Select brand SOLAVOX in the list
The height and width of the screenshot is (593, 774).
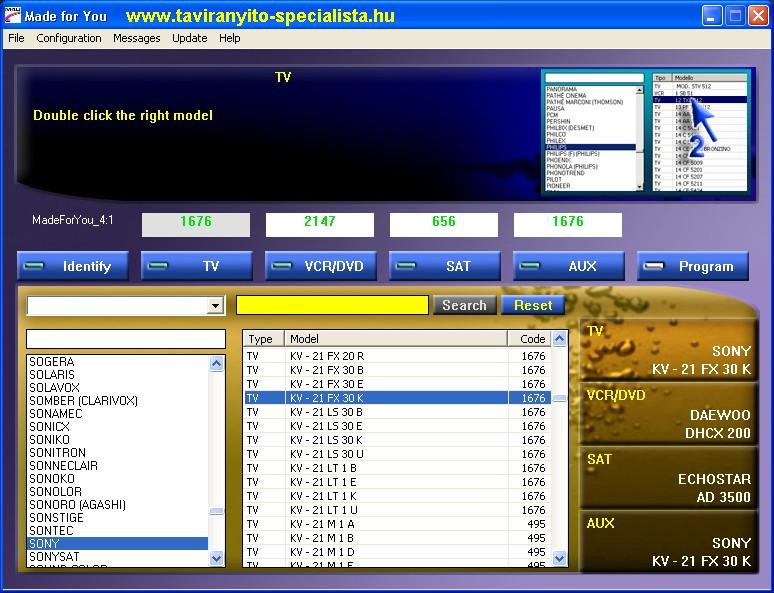click(117, 388)
